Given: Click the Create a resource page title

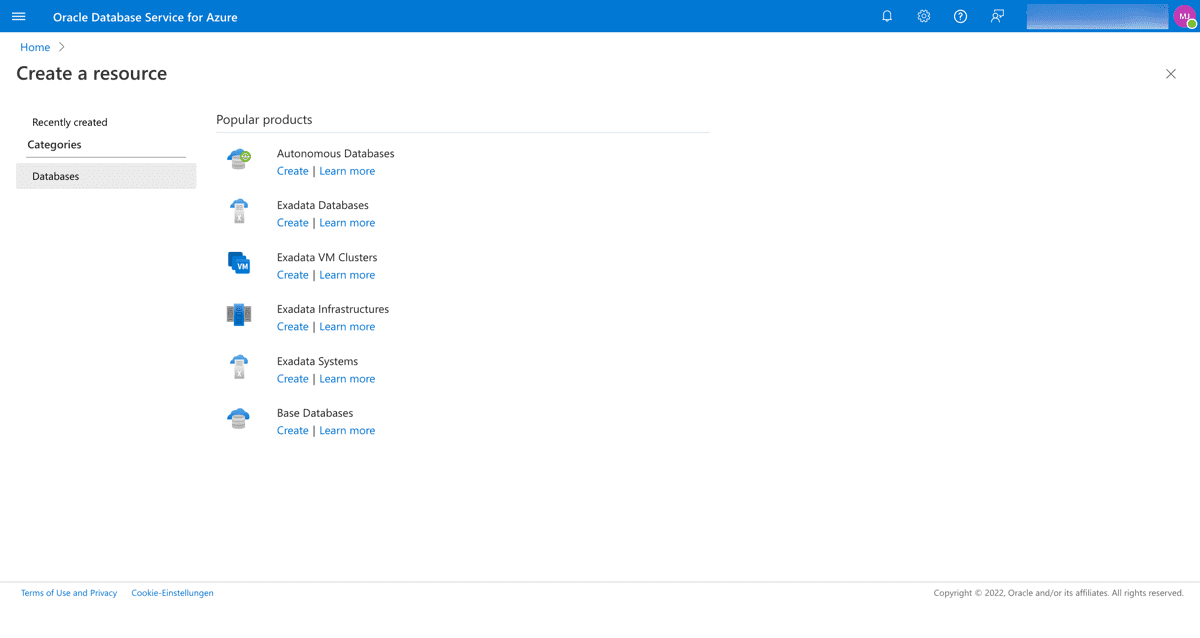Looking at the screenshot, I should pyautogui.click(x=92, y=74).
